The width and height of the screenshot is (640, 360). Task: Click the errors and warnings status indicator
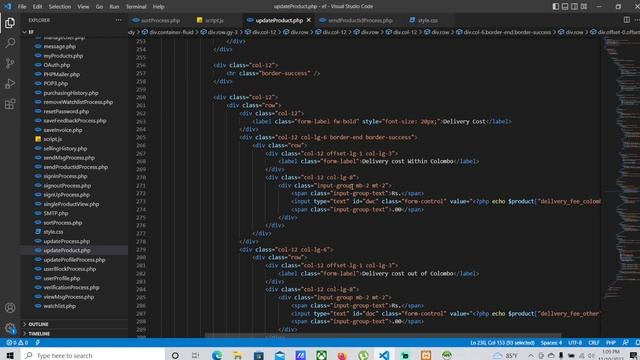click(x=17, y=342)
